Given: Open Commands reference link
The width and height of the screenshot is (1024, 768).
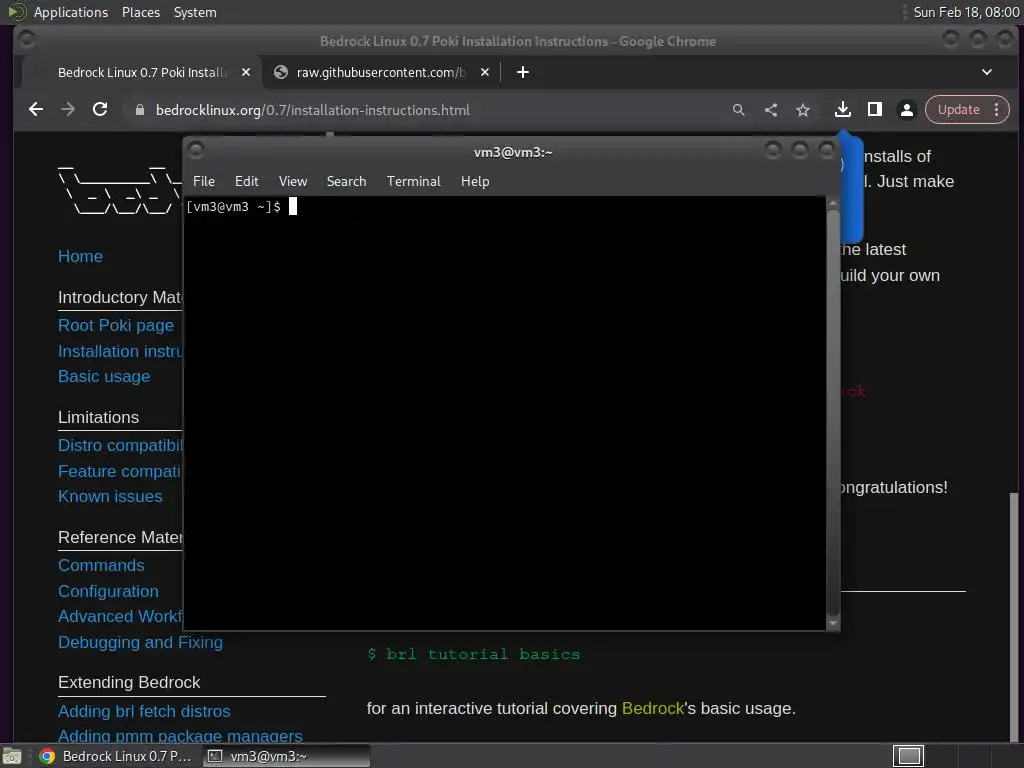Looking at the screenshot, I should tap(101, 566).
